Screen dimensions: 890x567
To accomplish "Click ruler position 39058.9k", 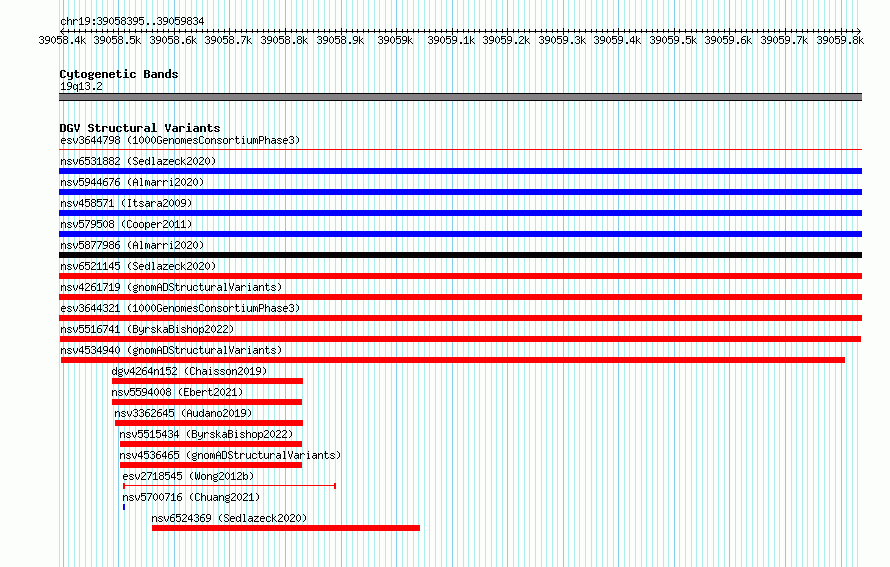I will point(340,40).
